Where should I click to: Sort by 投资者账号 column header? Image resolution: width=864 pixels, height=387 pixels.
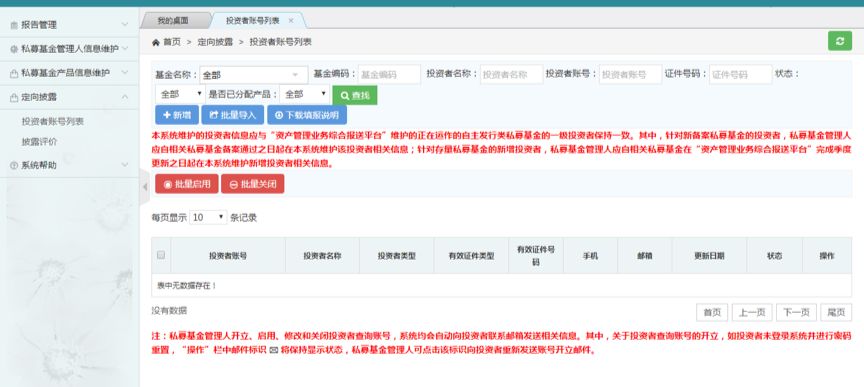click(x=228, y=256)
